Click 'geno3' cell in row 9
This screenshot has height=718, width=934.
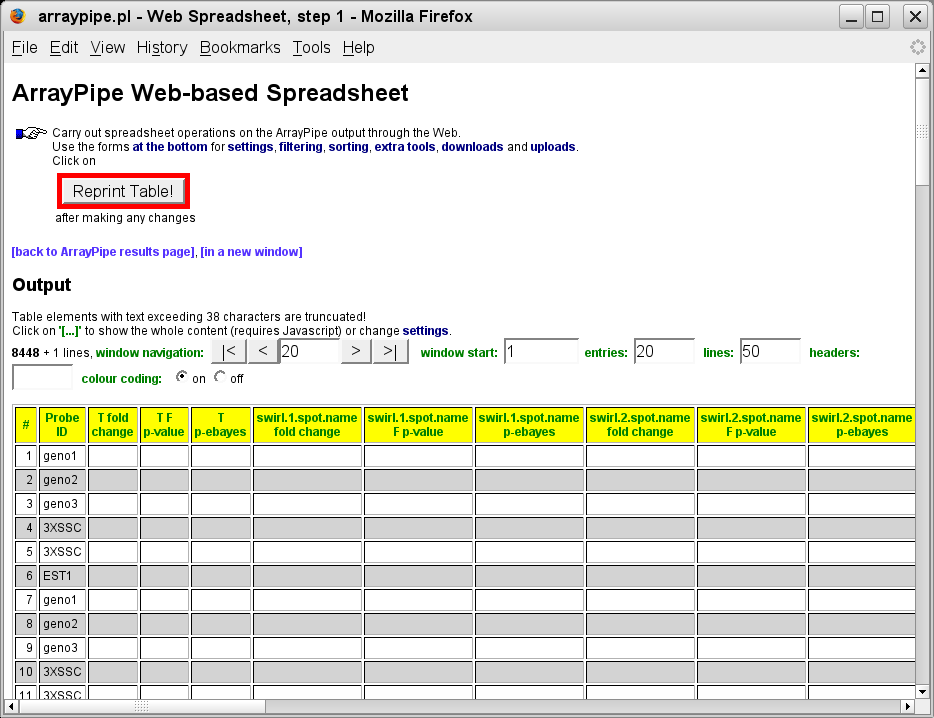[x=62, y=648]
